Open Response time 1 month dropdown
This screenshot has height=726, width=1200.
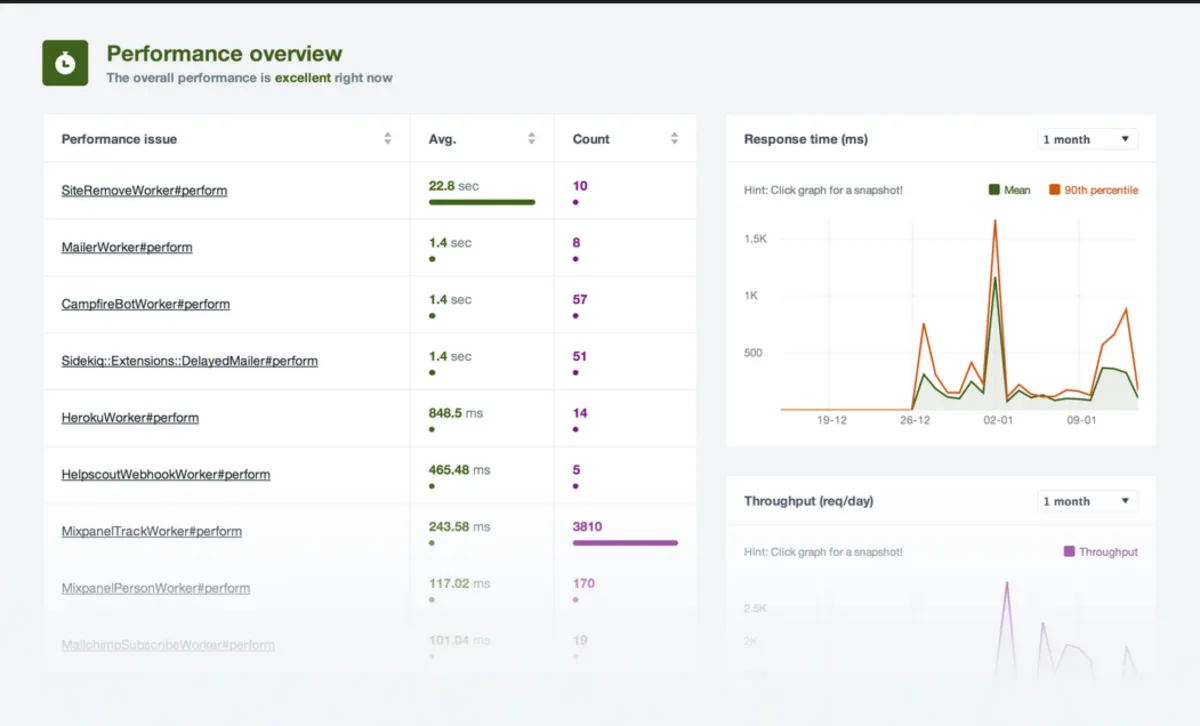pos(1086,139)
